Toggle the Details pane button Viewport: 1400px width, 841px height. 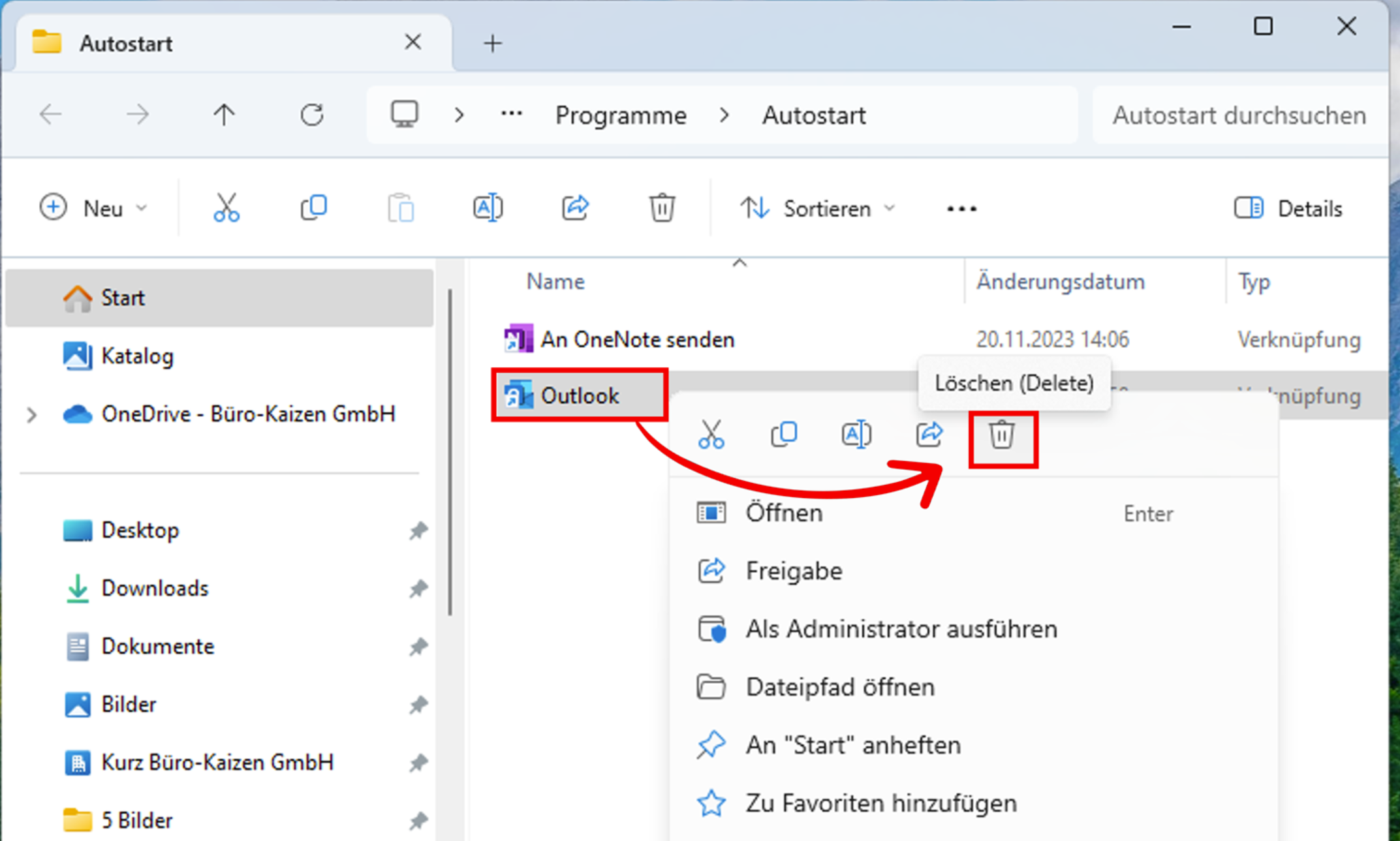[x=1288, y=209]
